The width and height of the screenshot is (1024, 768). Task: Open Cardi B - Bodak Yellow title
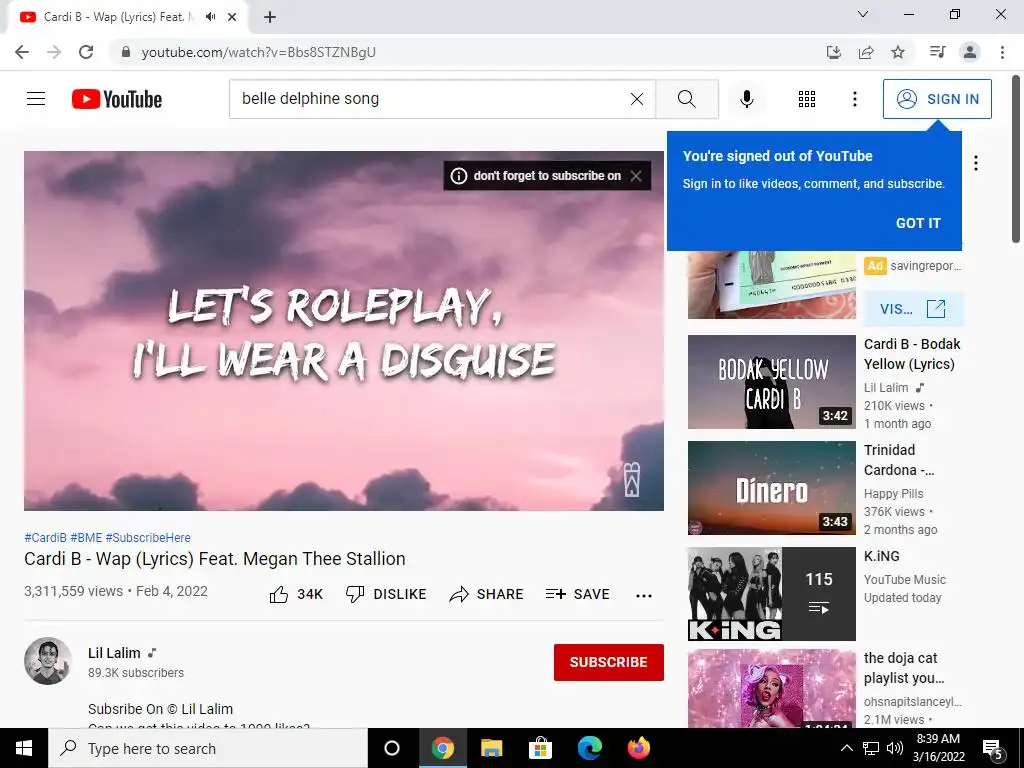point(912,354)
